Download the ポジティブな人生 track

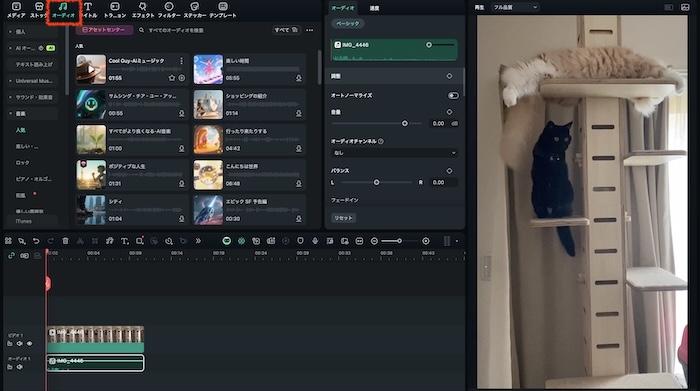point(182,183)
